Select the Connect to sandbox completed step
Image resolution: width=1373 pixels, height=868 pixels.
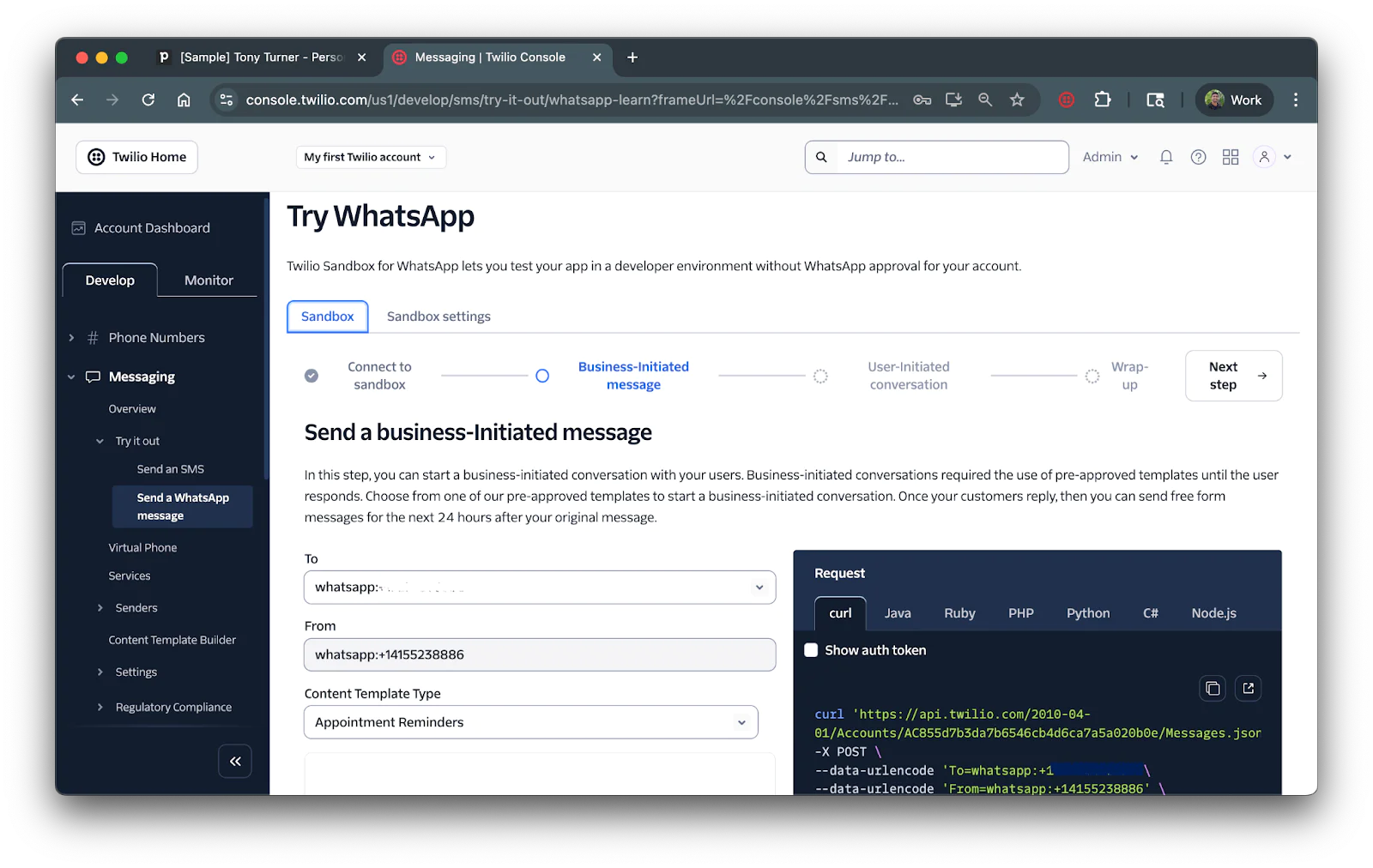tap(311, 375)
